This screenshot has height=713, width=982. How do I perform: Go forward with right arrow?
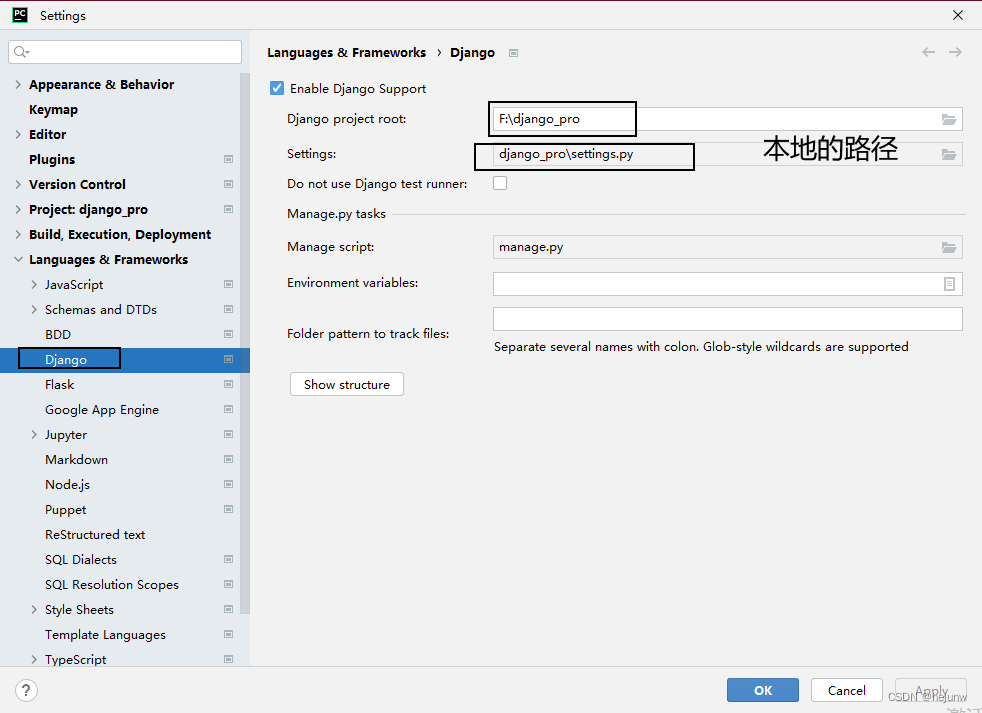click(955, 52)
